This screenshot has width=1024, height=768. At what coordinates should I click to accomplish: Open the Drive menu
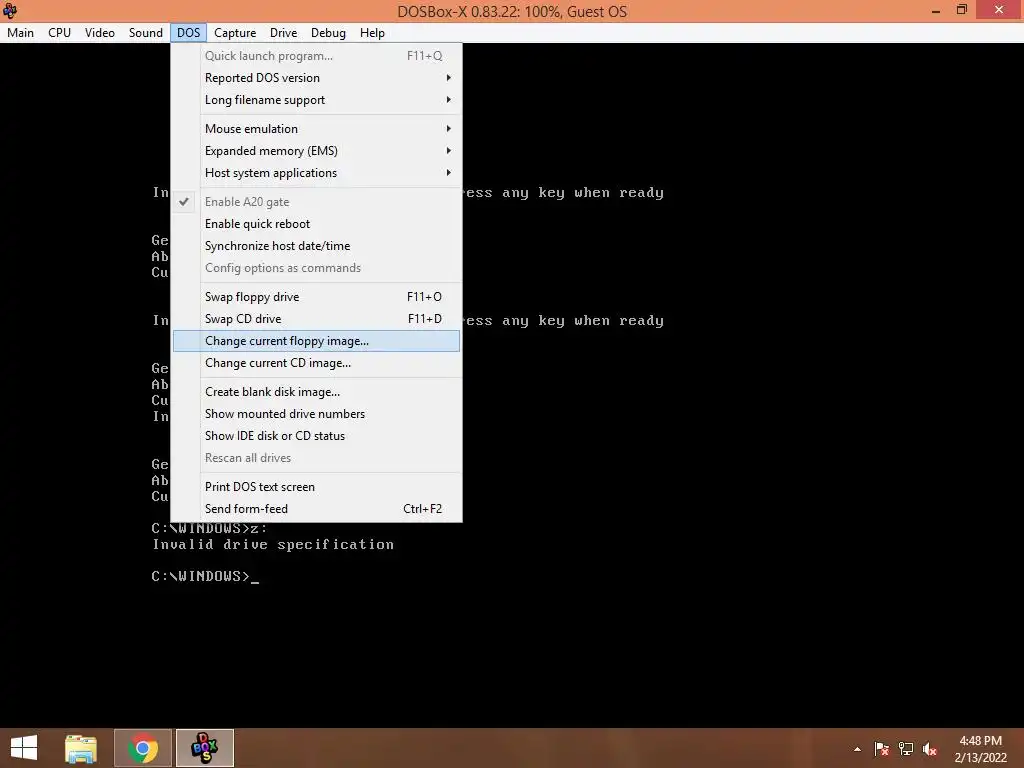click(x=283, y=33)
